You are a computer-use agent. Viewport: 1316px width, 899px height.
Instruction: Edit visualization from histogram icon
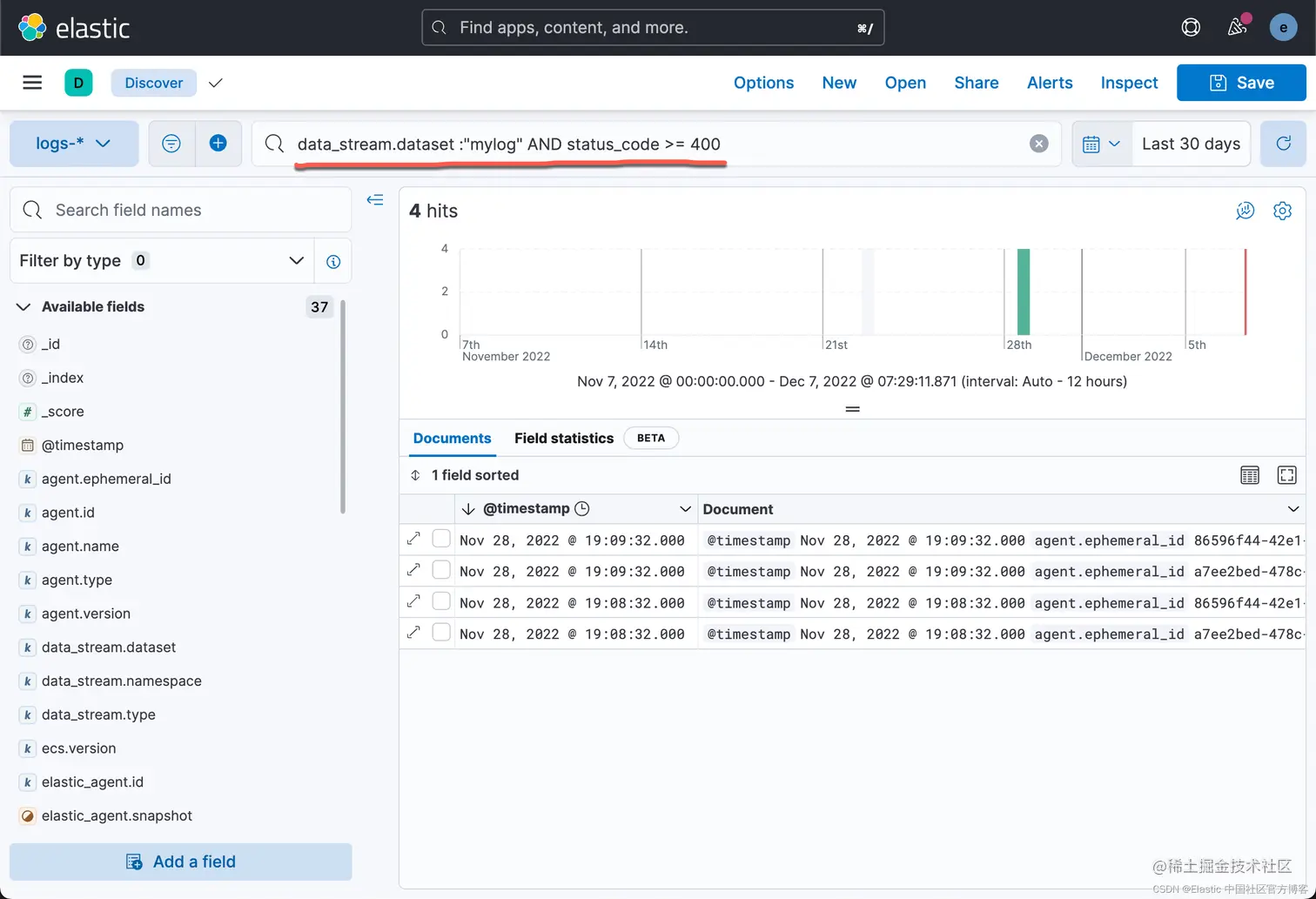tap(1245, 211)
